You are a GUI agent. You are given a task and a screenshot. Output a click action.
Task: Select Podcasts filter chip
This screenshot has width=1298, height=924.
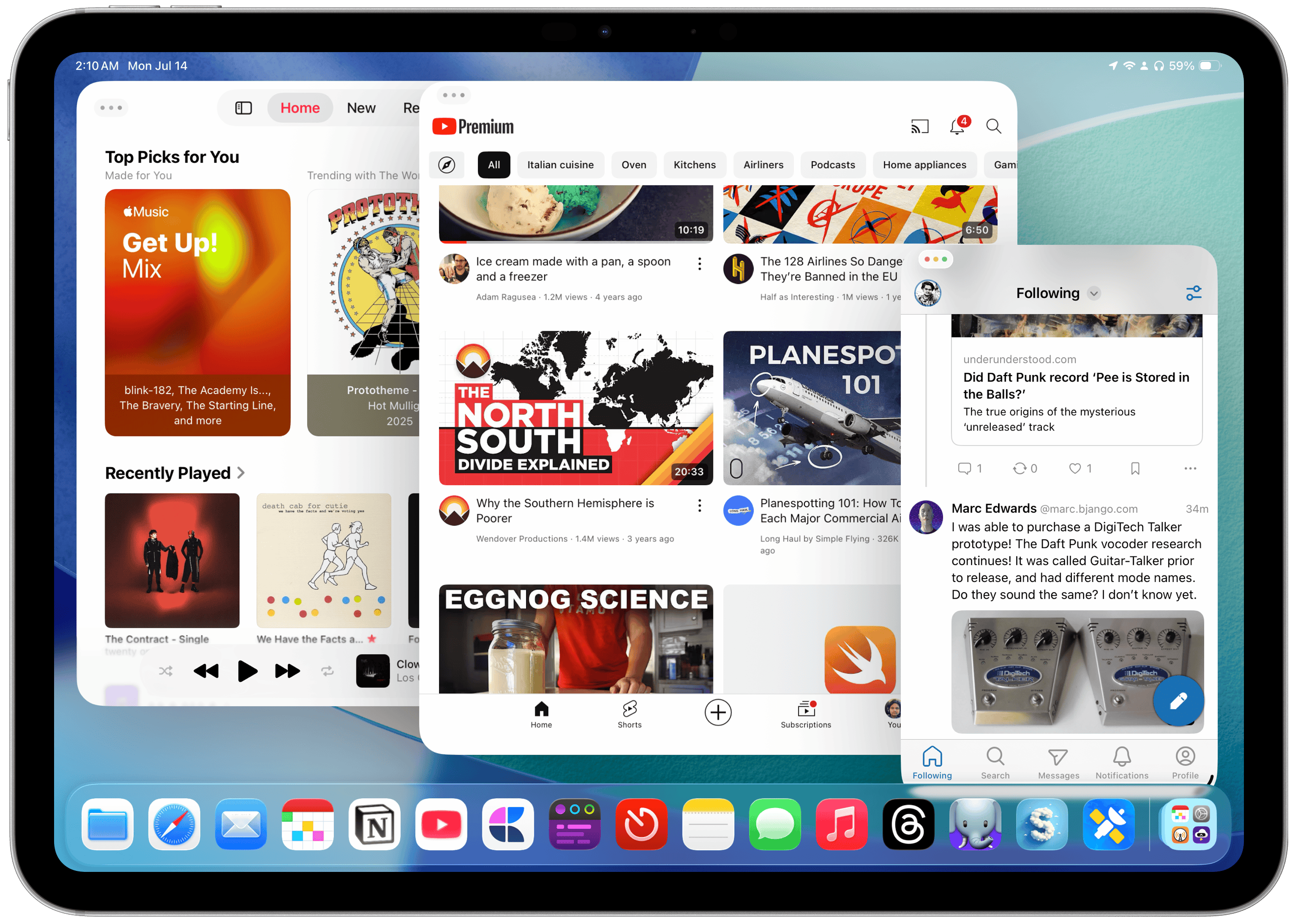click(832, 165)
